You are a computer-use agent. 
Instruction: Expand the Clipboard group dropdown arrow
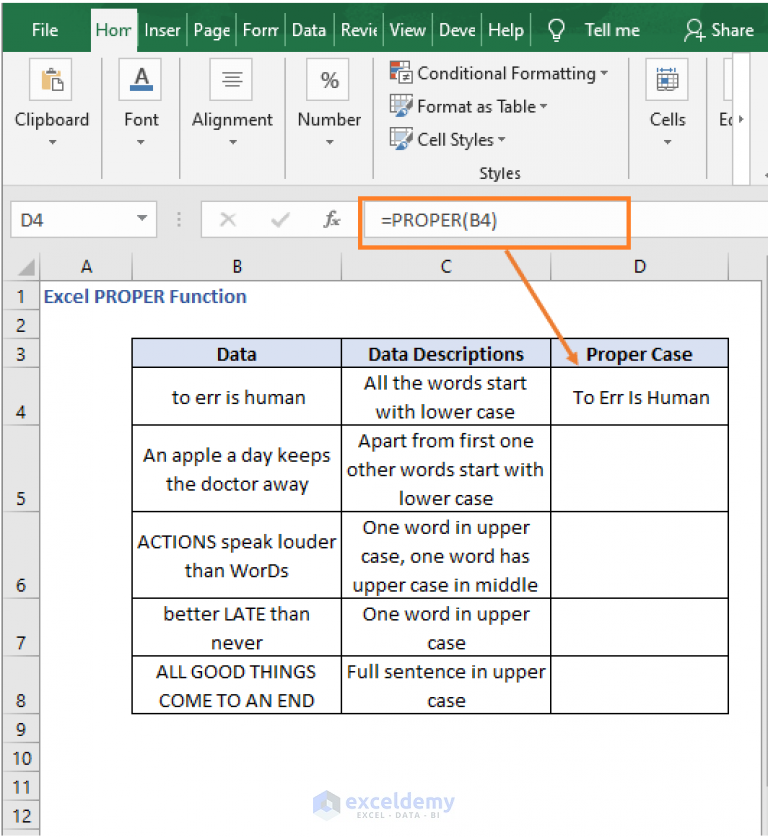(52, 142)
